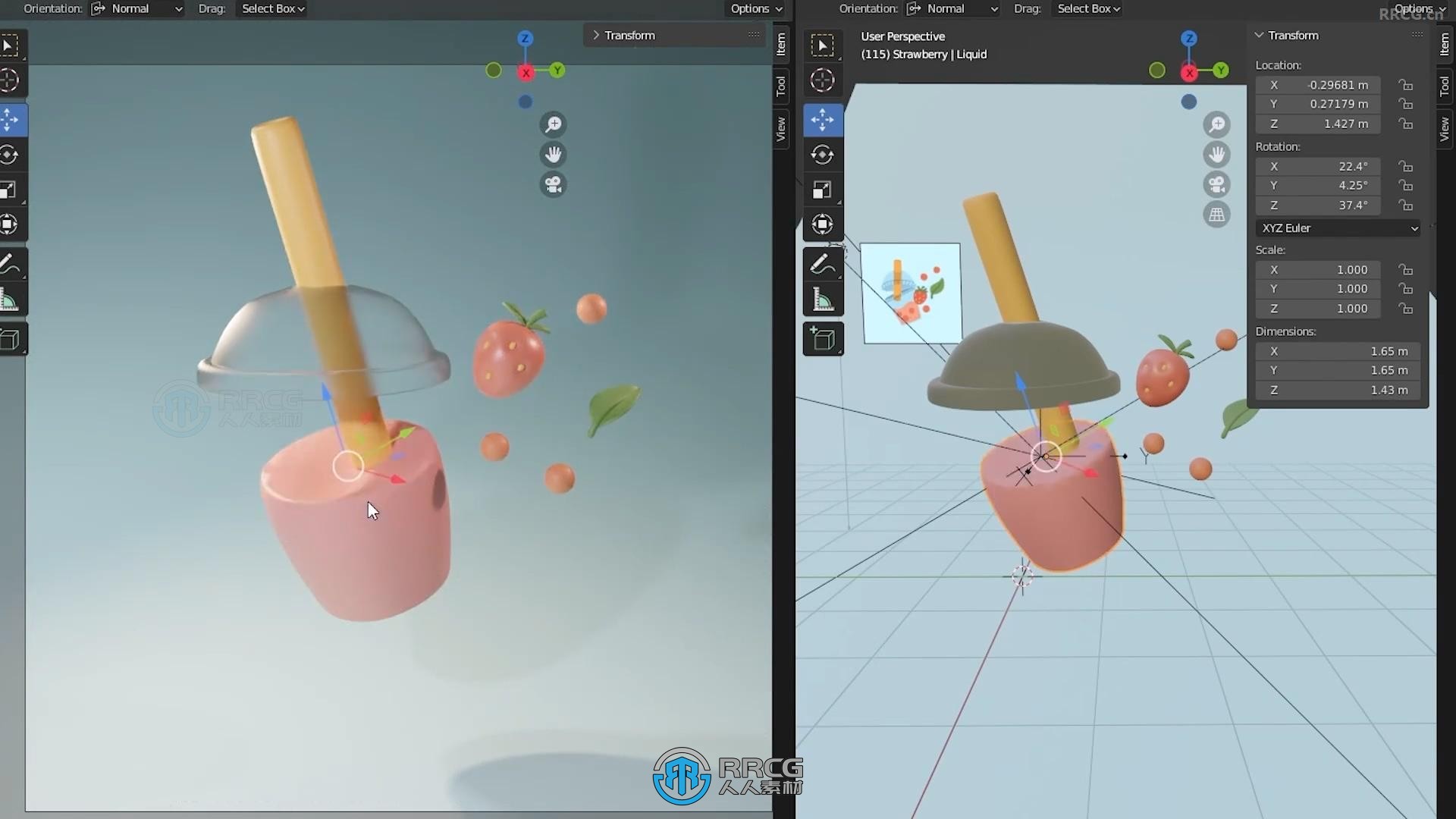
Task: Select the Add Cube tool in right viewport
Action: click(x=823, y=339)
